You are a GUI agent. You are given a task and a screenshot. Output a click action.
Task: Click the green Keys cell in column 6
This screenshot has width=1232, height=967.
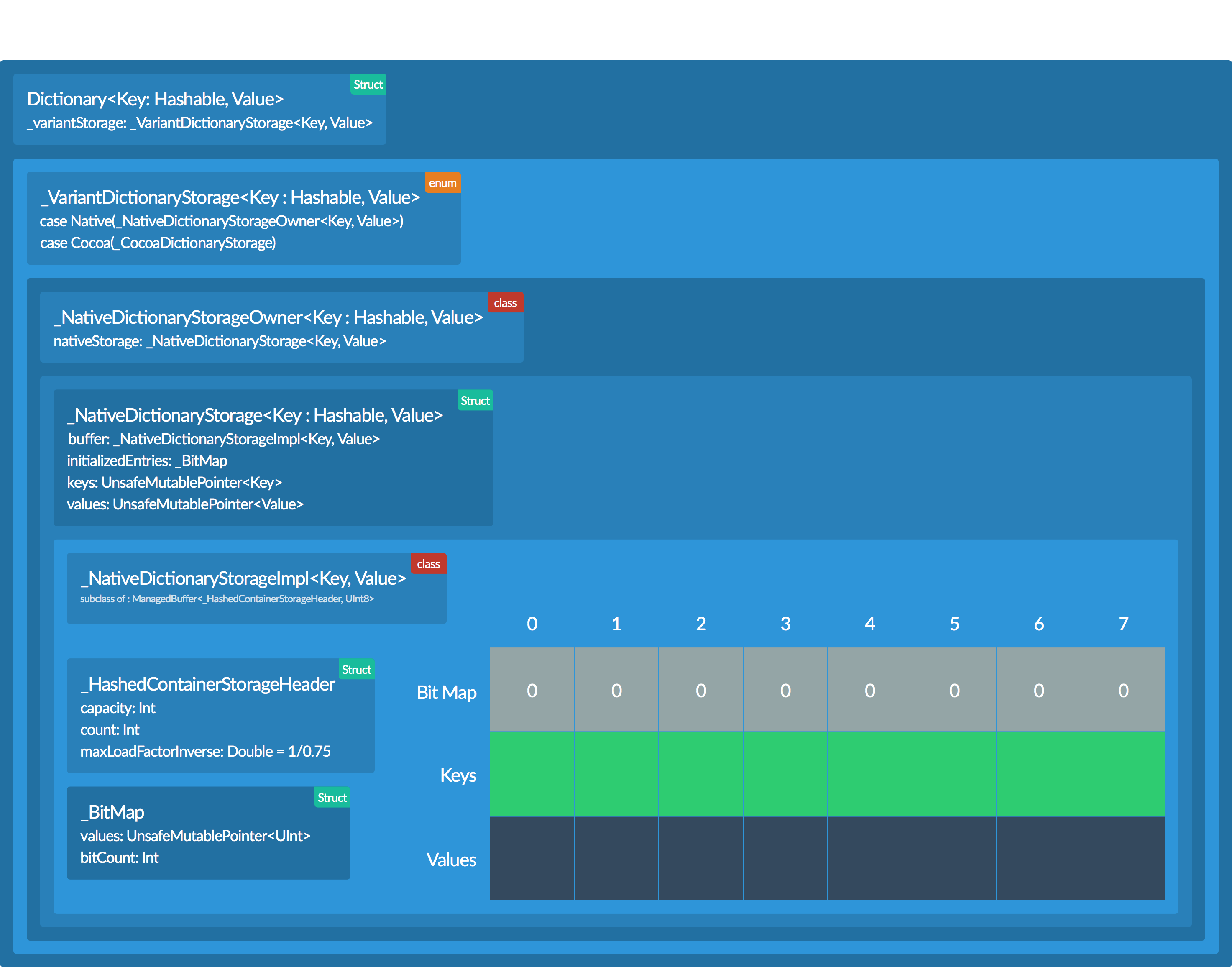[1039, 774]
